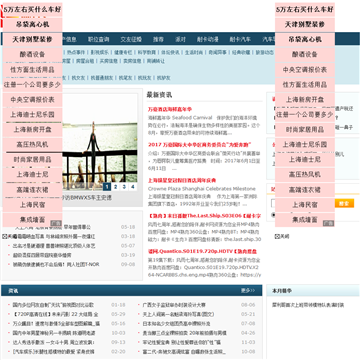Go to the 推荐 navigation item

(158, 39)
